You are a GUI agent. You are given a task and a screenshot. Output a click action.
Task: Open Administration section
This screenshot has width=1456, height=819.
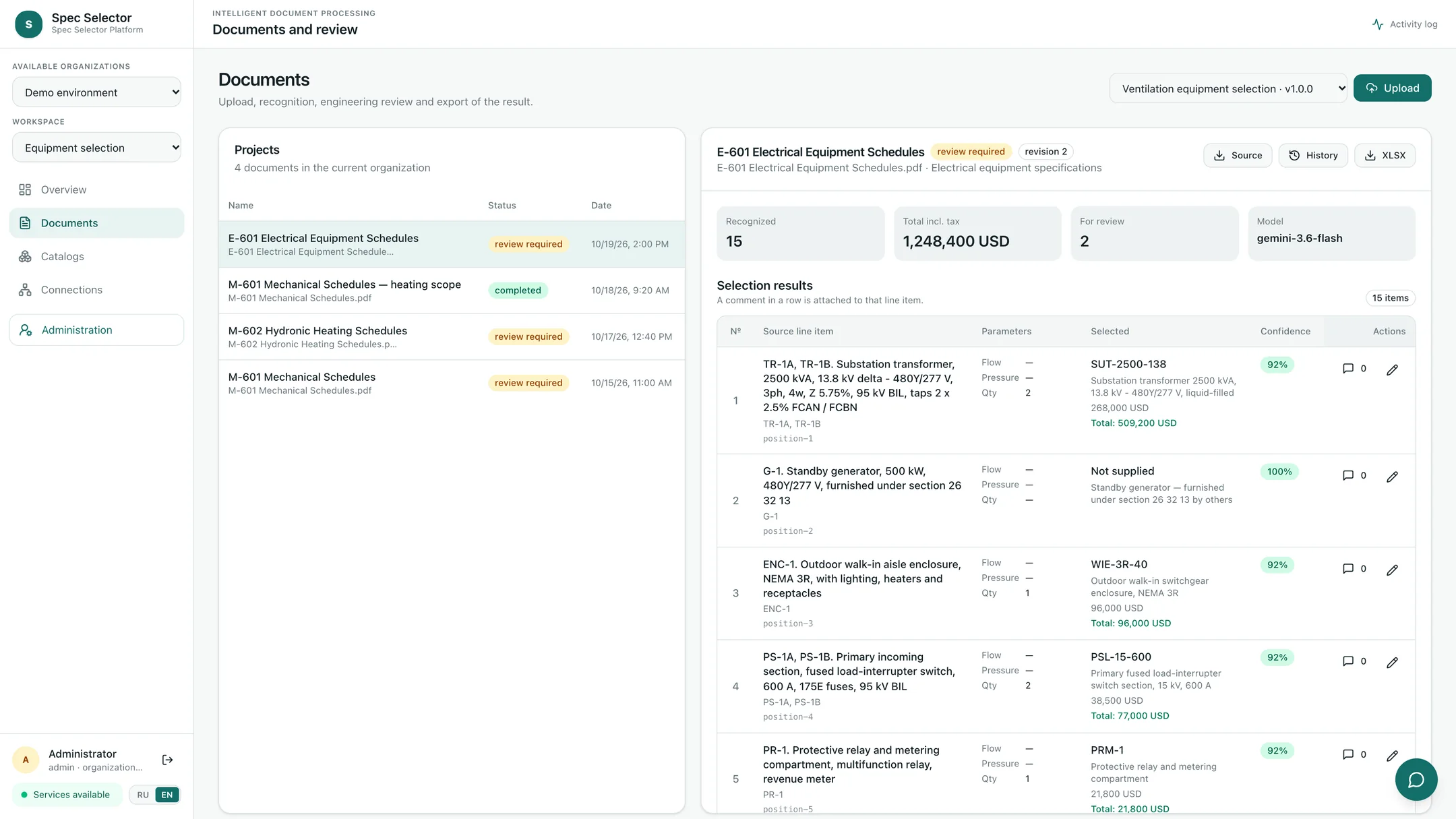tap(96, 330)
